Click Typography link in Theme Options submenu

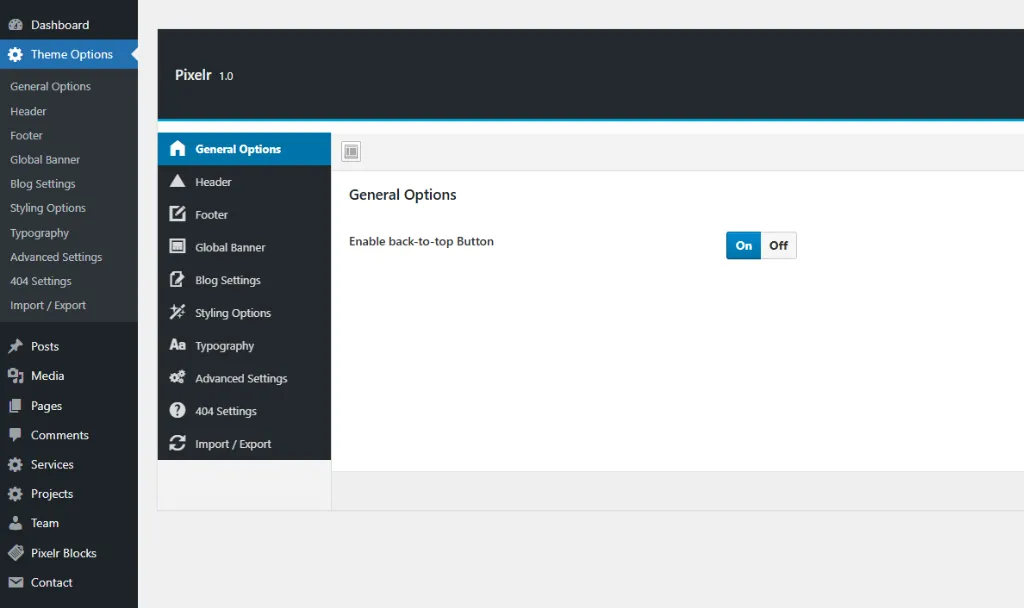[39, 233]
